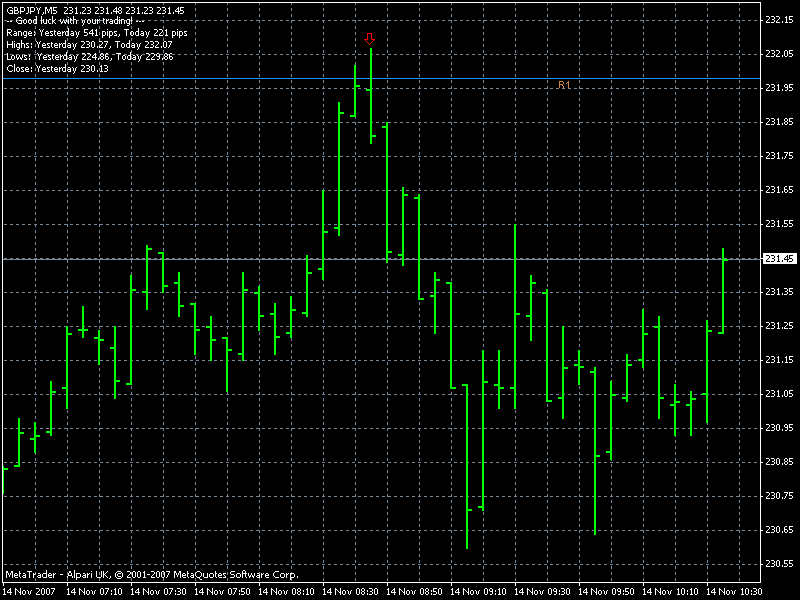Click the 230.75 price scale label

pyautogui.click(x=780, y=496)
